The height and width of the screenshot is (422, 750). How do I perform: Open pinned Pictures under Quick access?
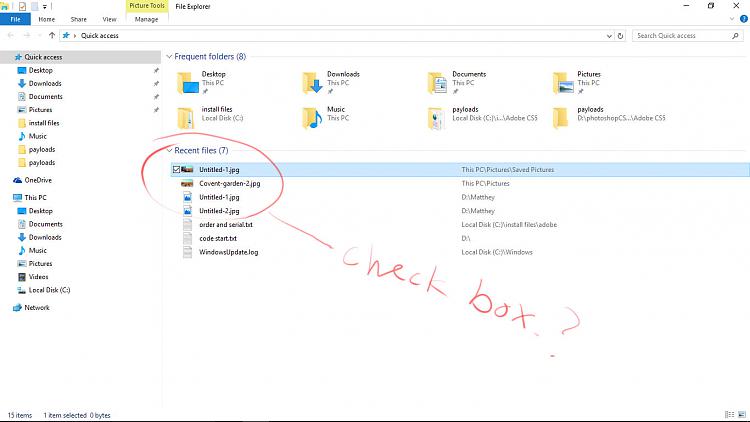pos(40,110)
